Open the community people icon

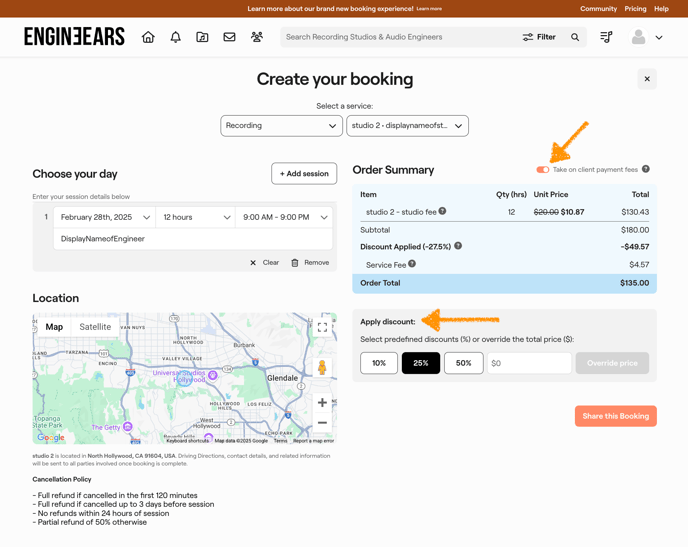257,37
